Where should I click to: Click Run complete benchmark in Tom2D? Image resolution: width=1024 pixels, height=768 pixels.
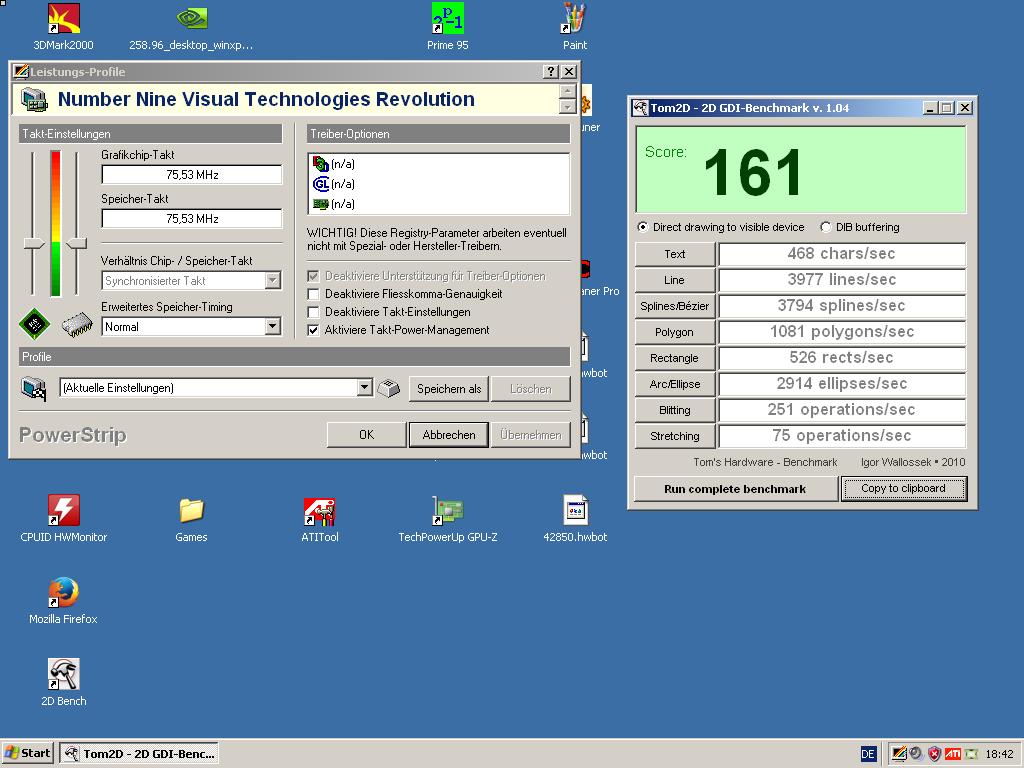(x=735, y=489)
